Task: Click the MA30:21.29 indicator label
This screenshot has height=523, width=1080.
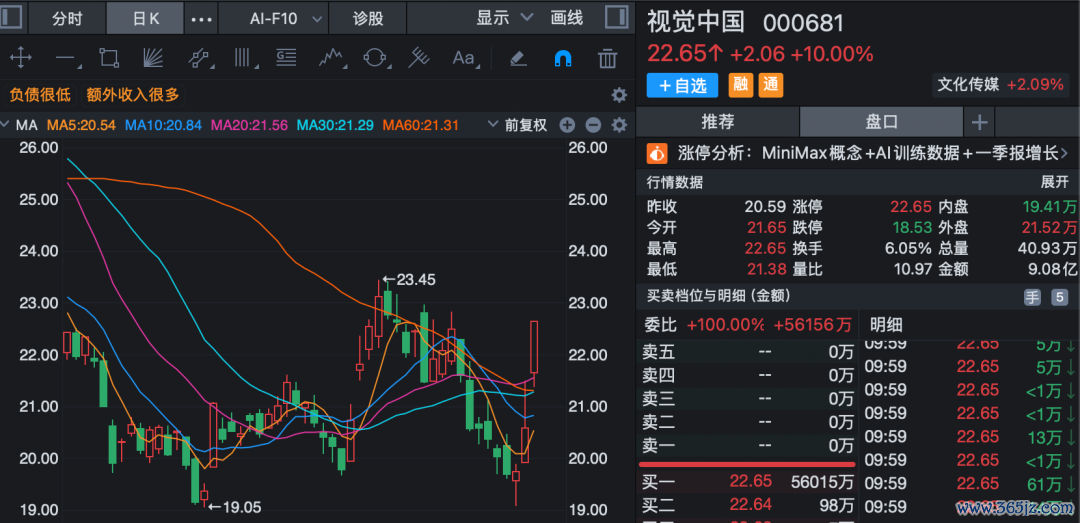Action: click(x=335, y=125)
